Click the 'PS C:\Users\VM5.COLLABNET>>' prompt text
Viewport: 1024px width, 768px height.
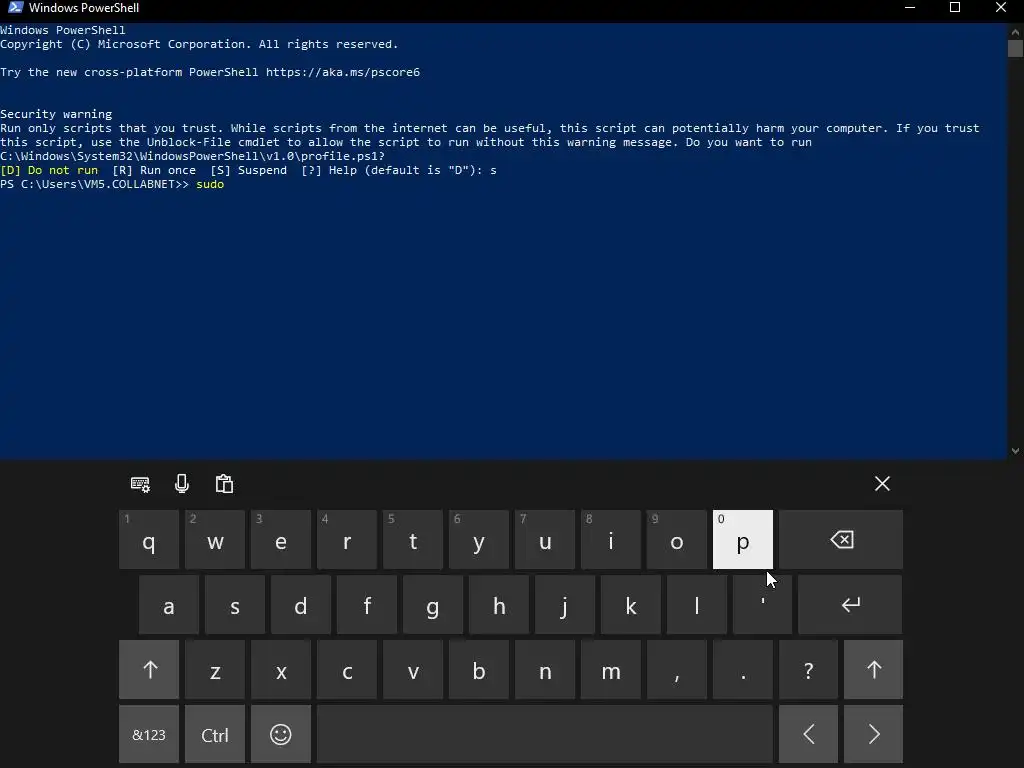pos(95,184)
